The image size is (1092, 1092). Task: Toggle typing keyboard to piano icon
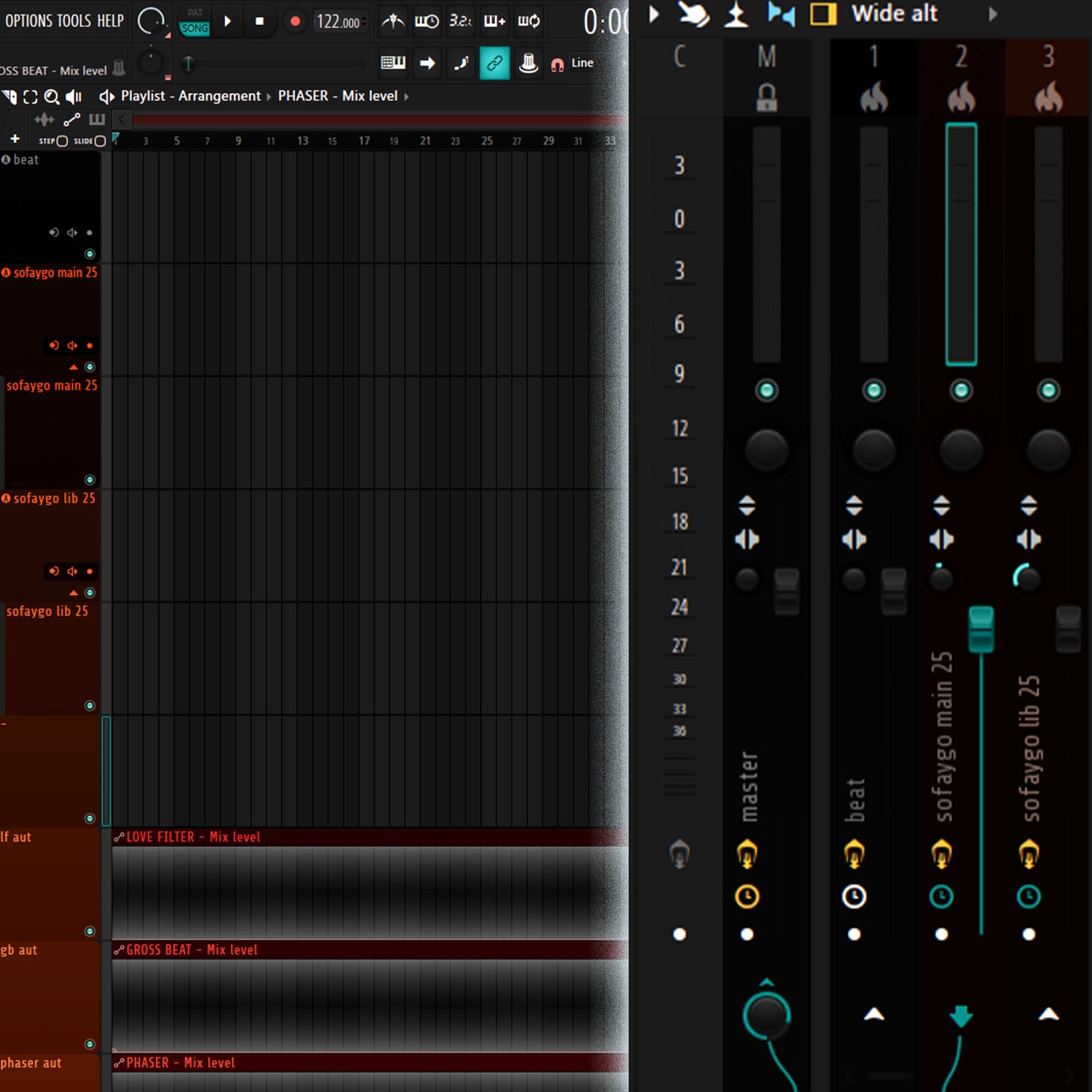click(x=393, y=63)
